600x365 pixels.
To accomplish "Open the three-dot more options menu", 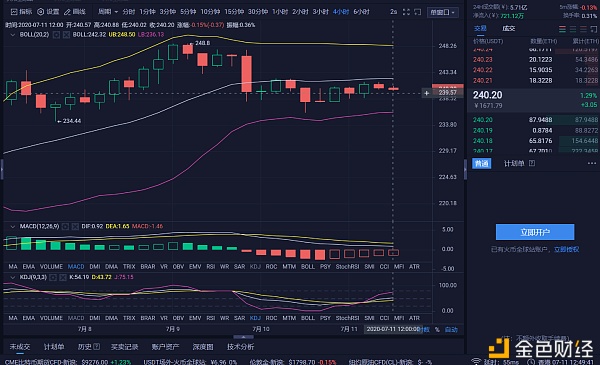I will coord(592,163).
